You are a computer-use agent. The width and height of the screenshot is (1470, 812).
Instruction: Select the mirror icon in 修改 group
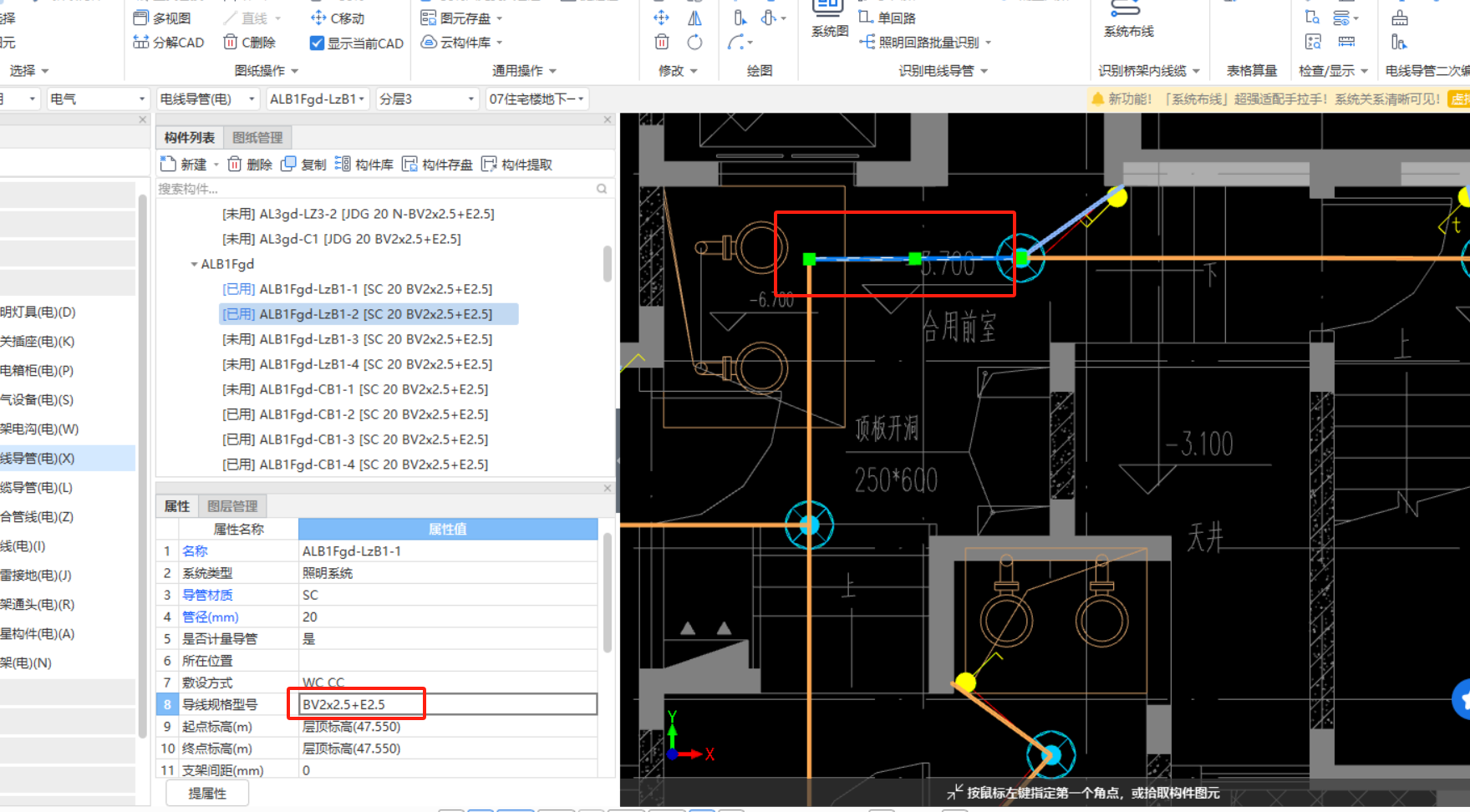point(694,18)
